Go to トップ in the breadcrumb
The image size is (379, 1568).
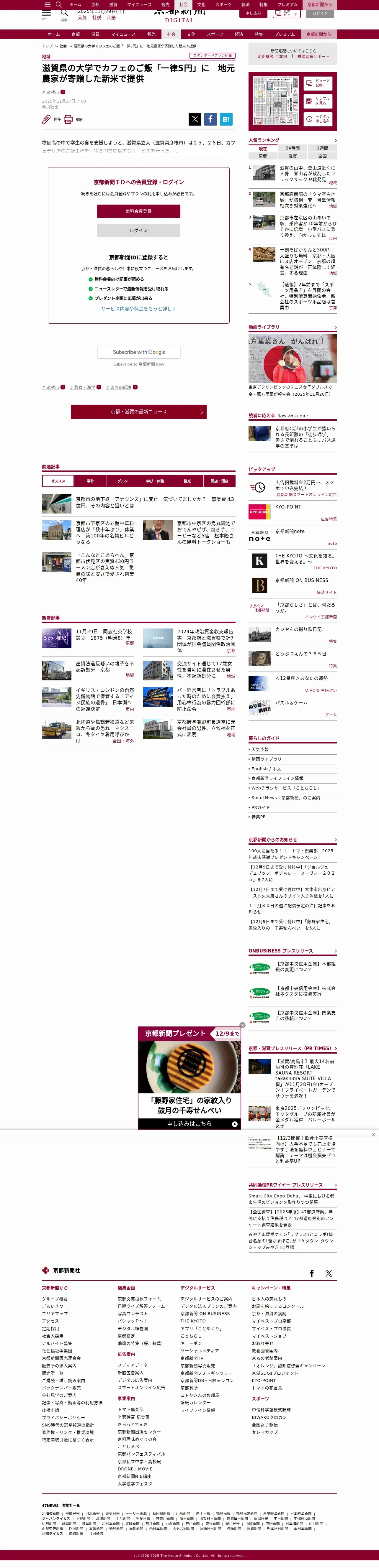click(x=47, y=46)
